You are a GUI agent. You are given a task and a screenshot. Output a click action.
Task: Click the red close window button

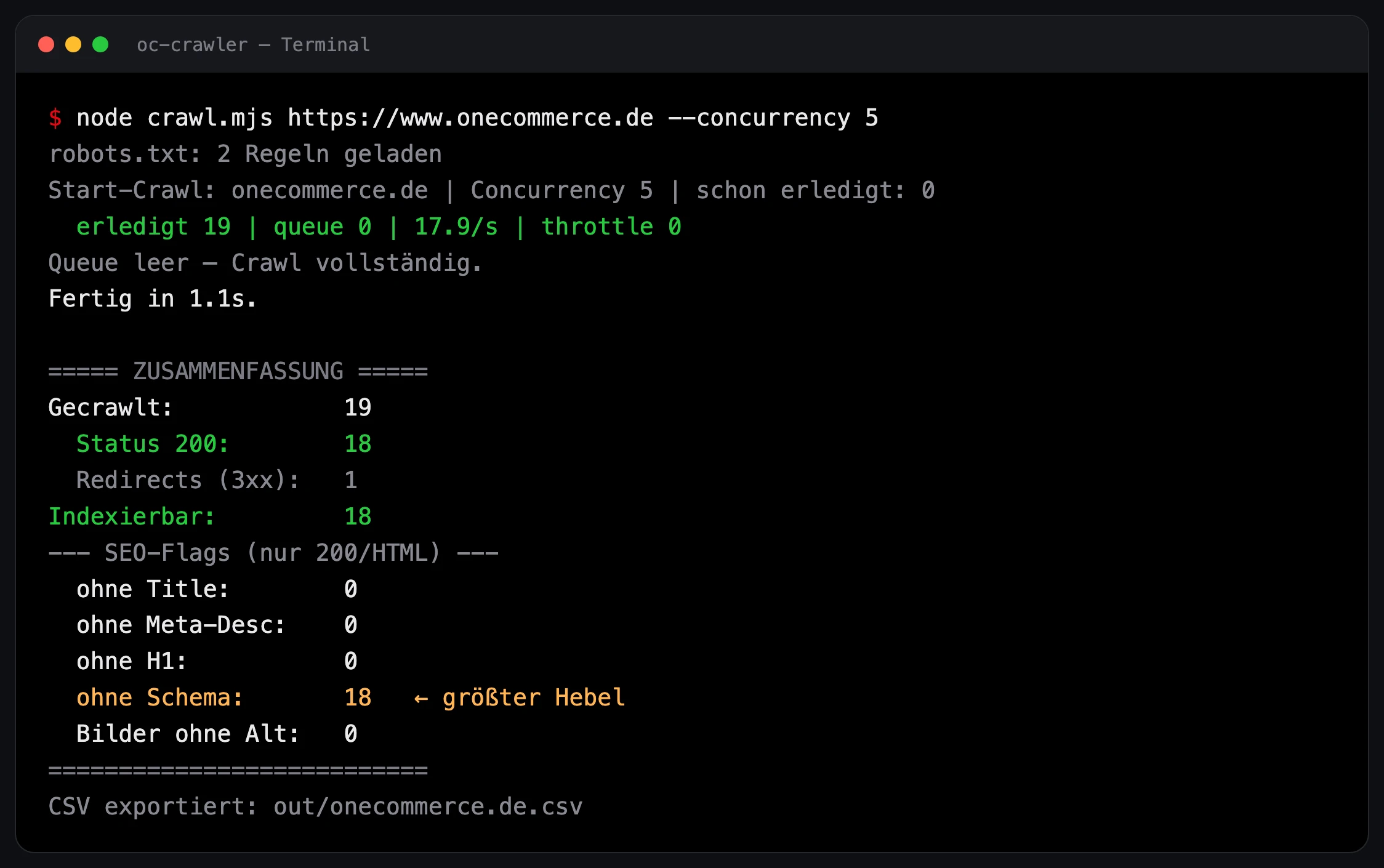click(x=46, y=44)
